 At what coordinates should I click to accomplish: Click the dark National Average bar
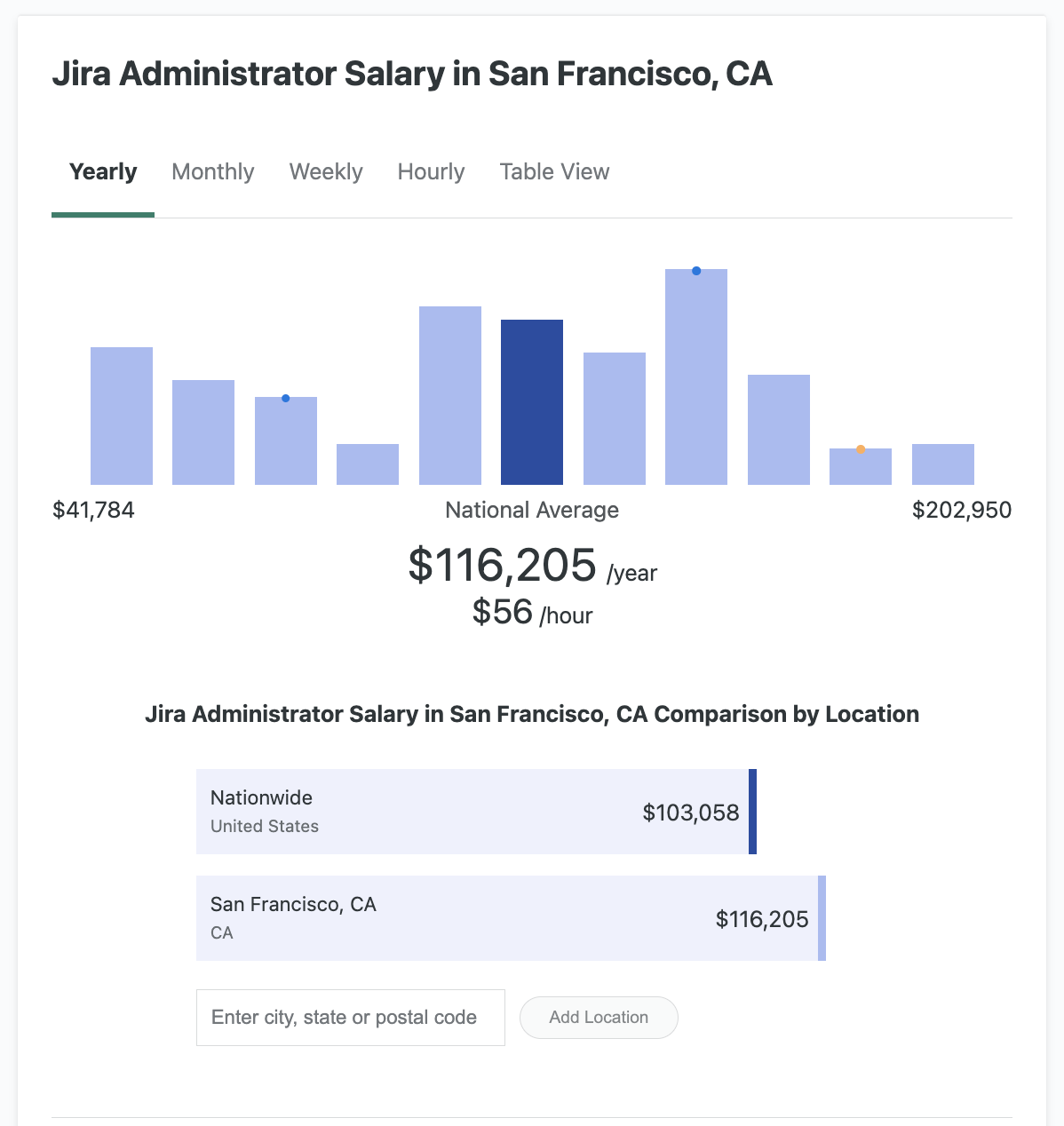[x=532, y=400]
